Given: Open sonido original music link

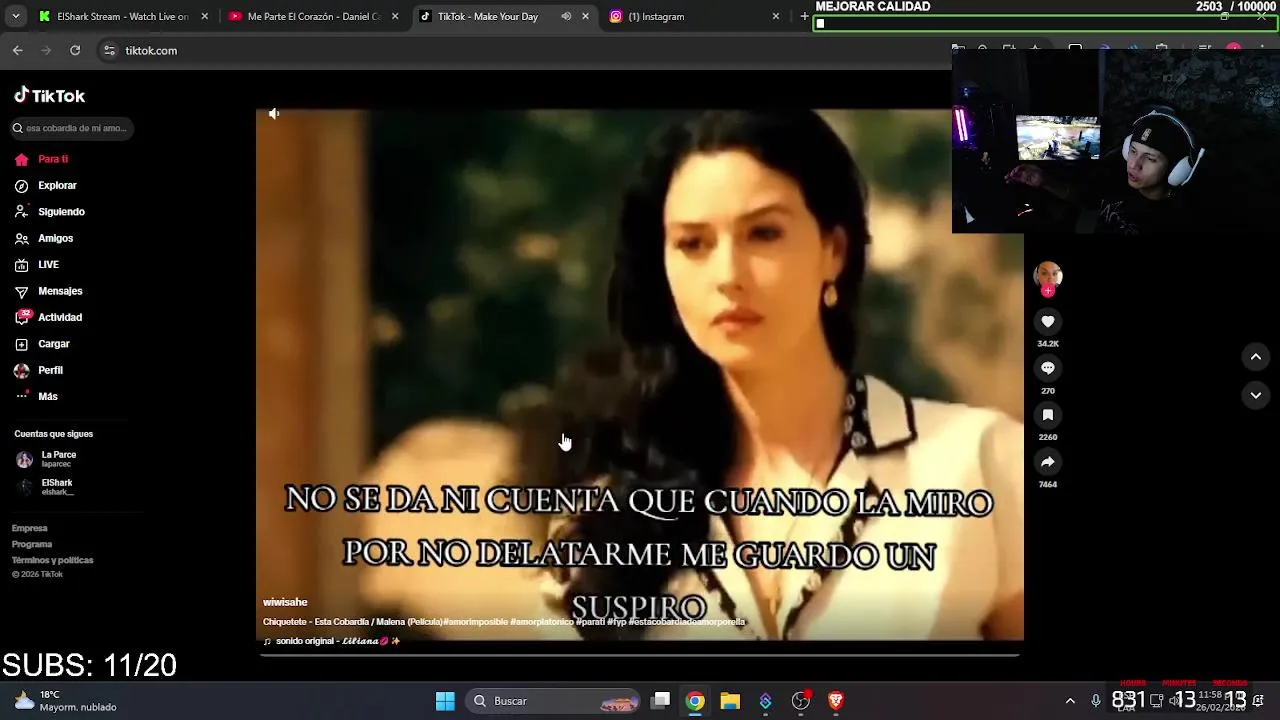Looking at the screenshot, I should [x=337, y=641].
